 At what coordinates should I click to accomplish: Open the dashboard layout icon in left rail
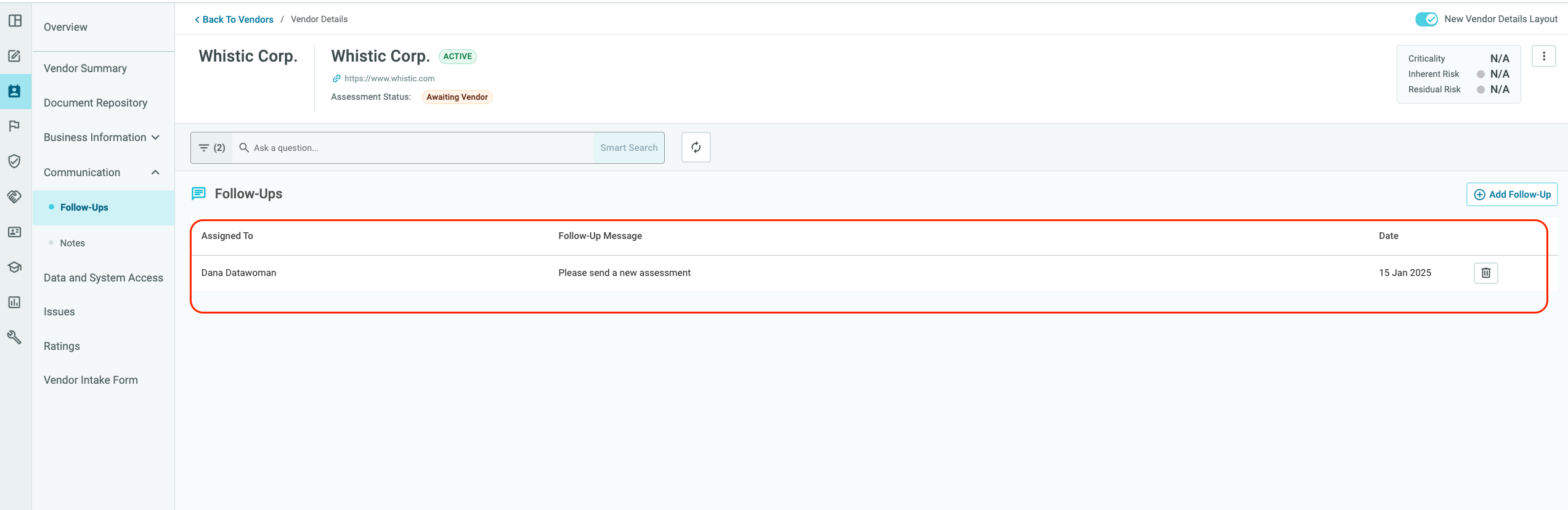tap(15, 21)
